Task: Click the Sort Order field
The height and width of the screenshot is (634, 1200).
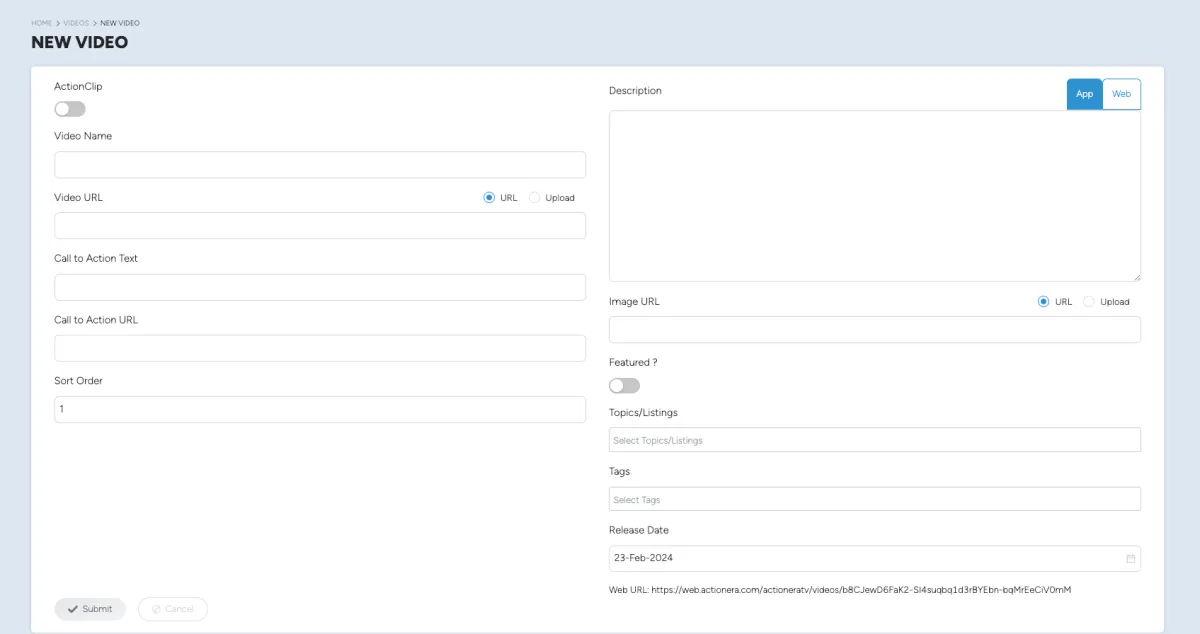Action: (320, 409)
